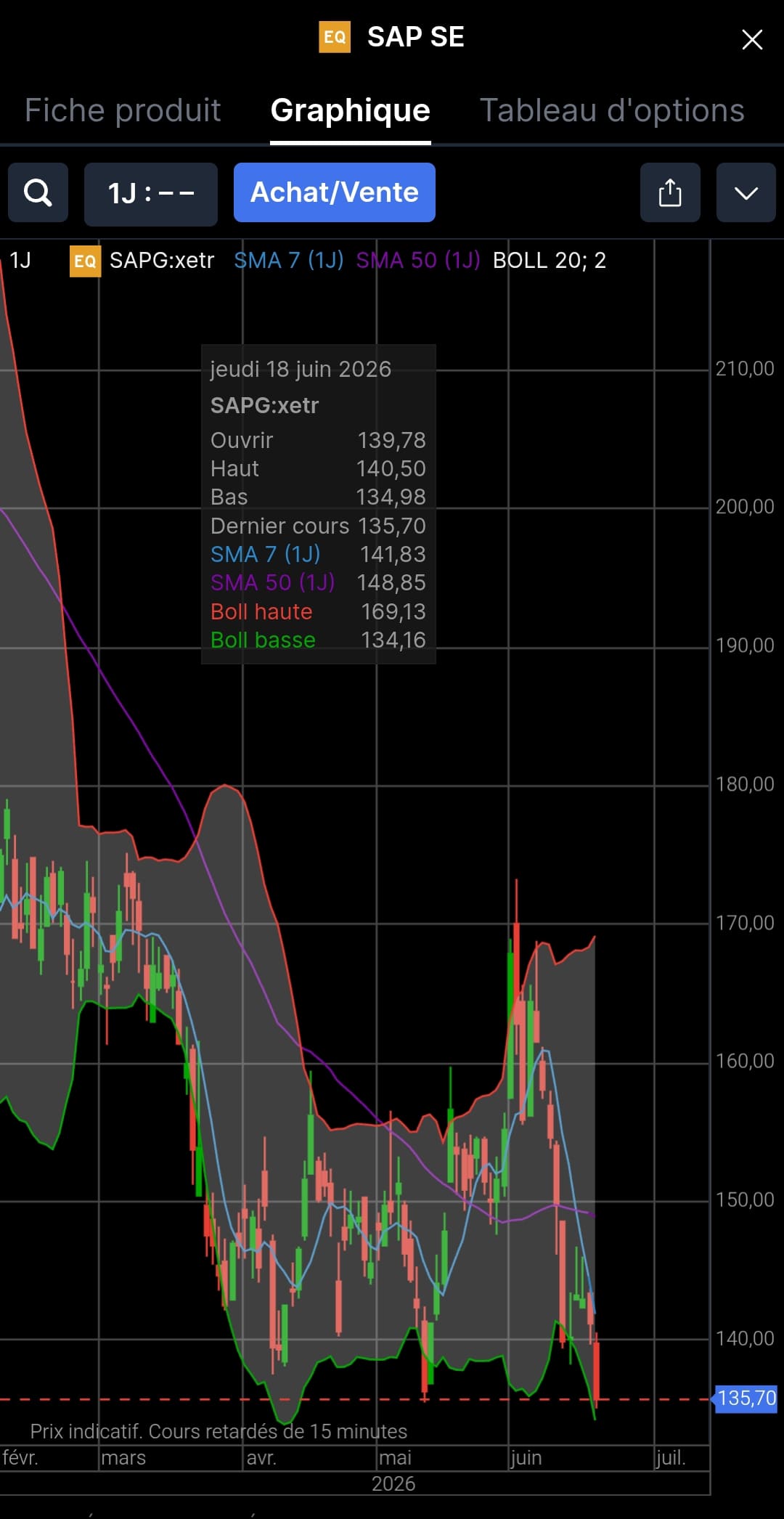Tap the 1J interval label in legend
The image size is (784, 1519).
click(20, 260)
